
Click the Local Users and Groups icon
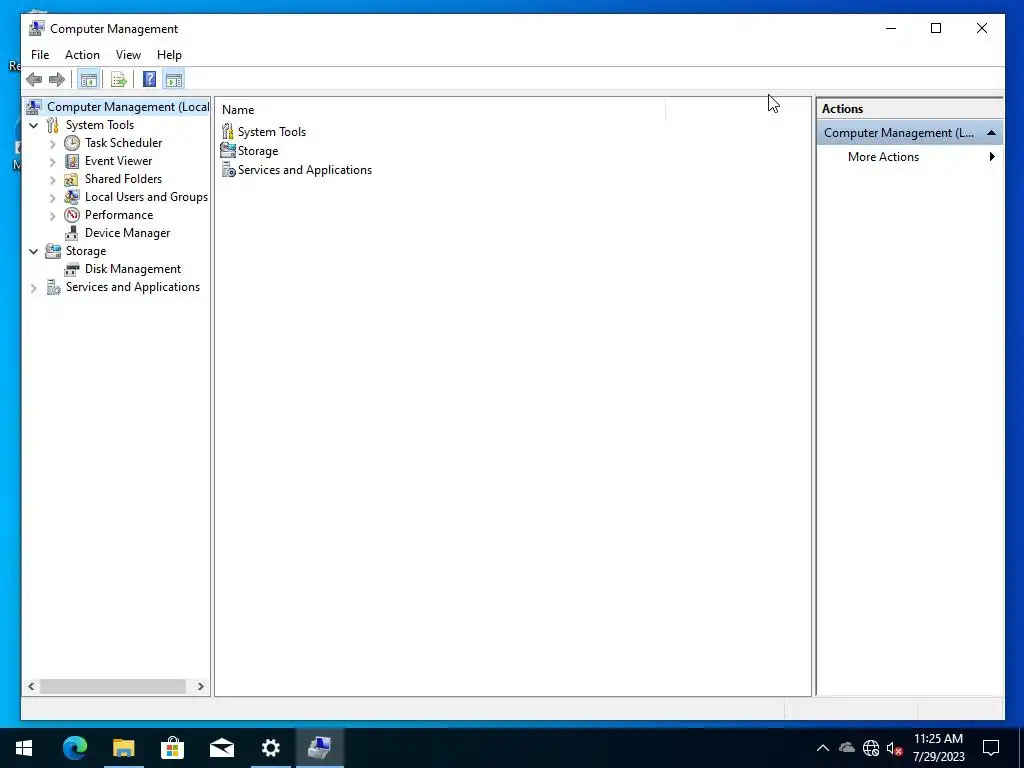click(x=72, y=197)
